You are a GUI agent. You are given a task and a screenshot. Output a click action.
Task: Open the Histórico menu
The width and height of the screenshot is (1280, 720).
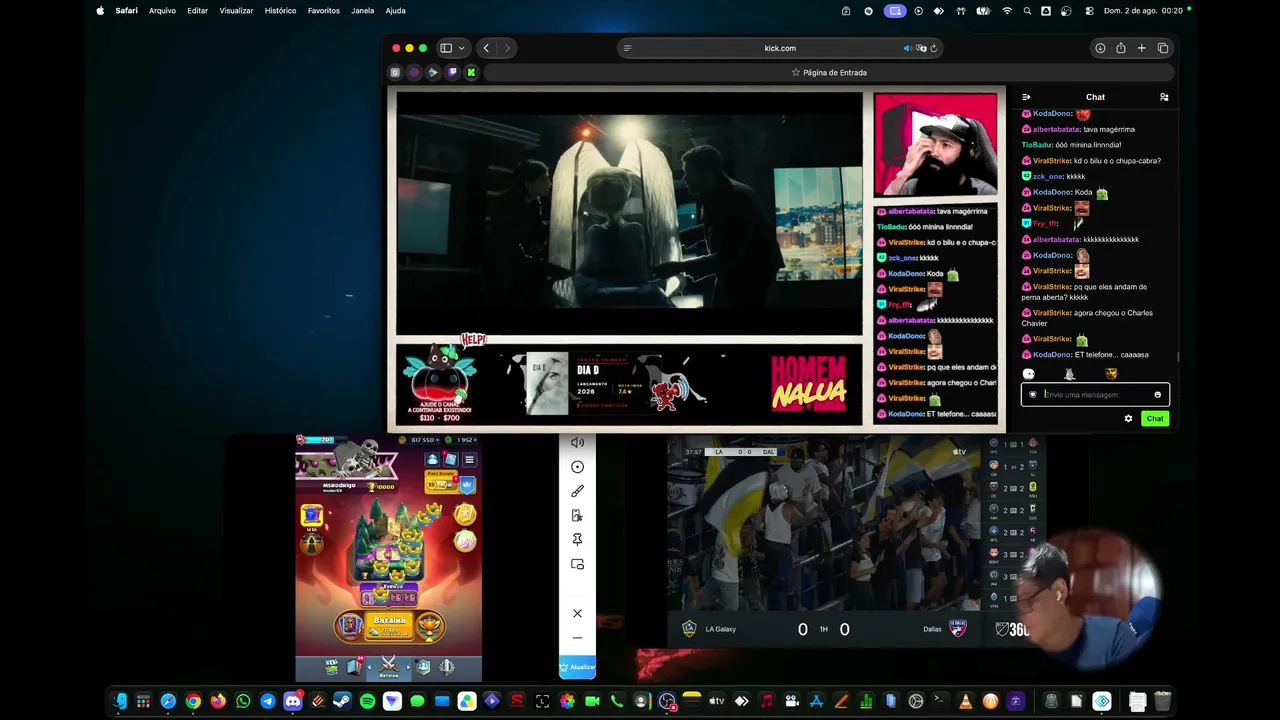coord(280,11)
